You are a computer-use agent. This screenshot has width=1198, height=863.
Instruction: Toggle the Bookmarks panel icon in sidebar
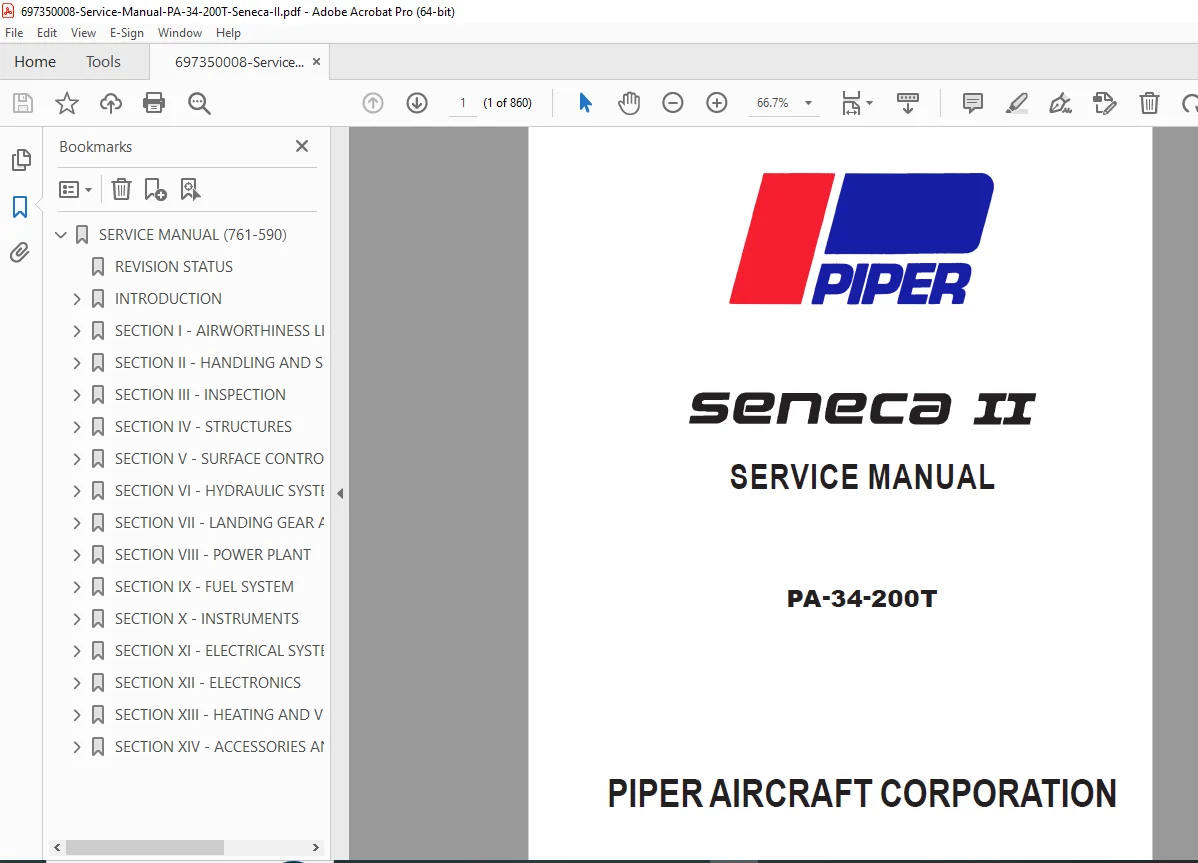pyautogui.click(x=20, y=206)
